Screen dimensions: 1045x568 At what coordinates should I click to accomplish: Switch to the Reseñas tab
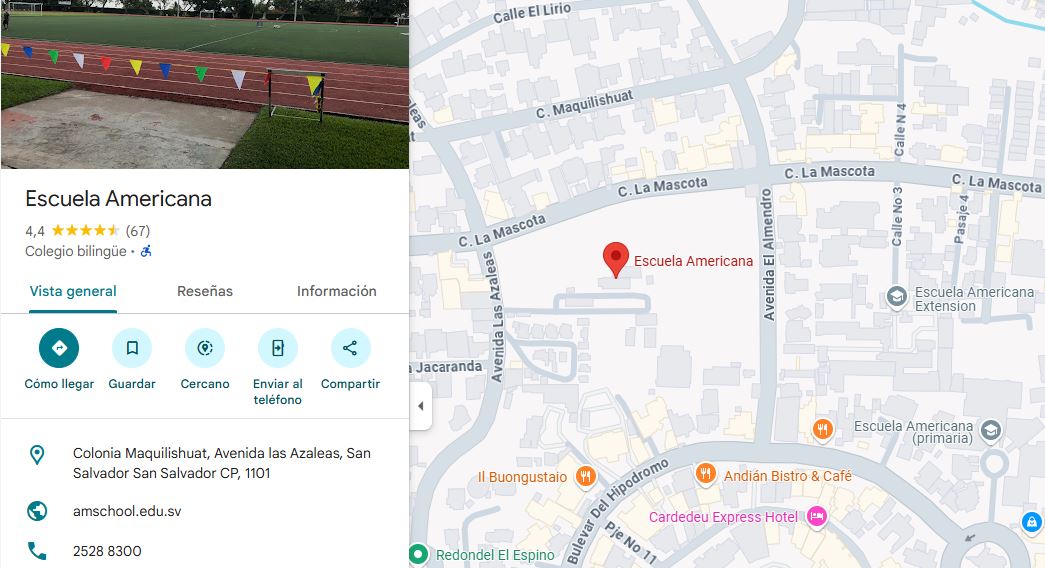click(x=205, y=291)
